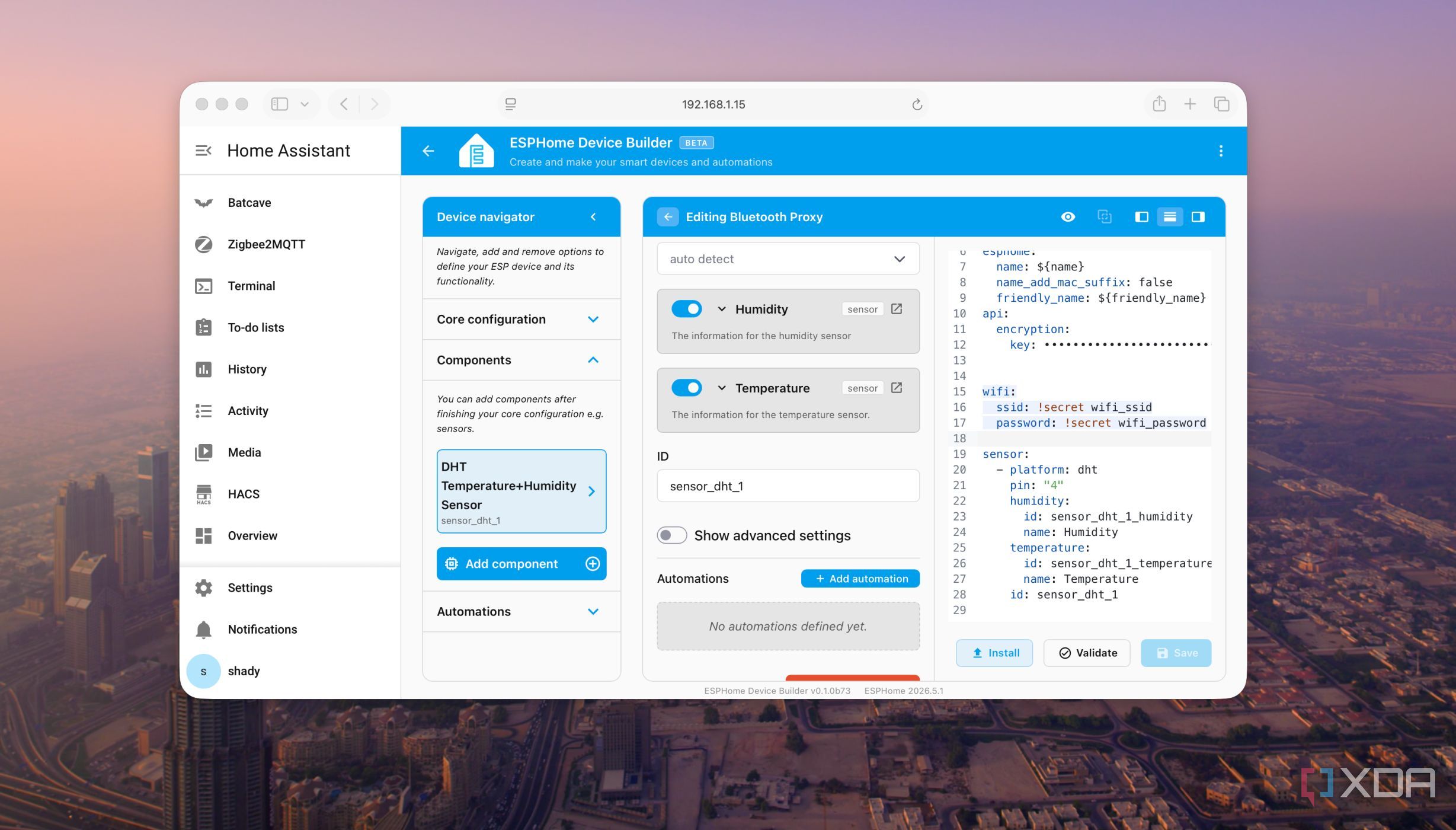Open a new Safari tab
The width and height of the screenshot is (1456, 830).
(1189, 104)
